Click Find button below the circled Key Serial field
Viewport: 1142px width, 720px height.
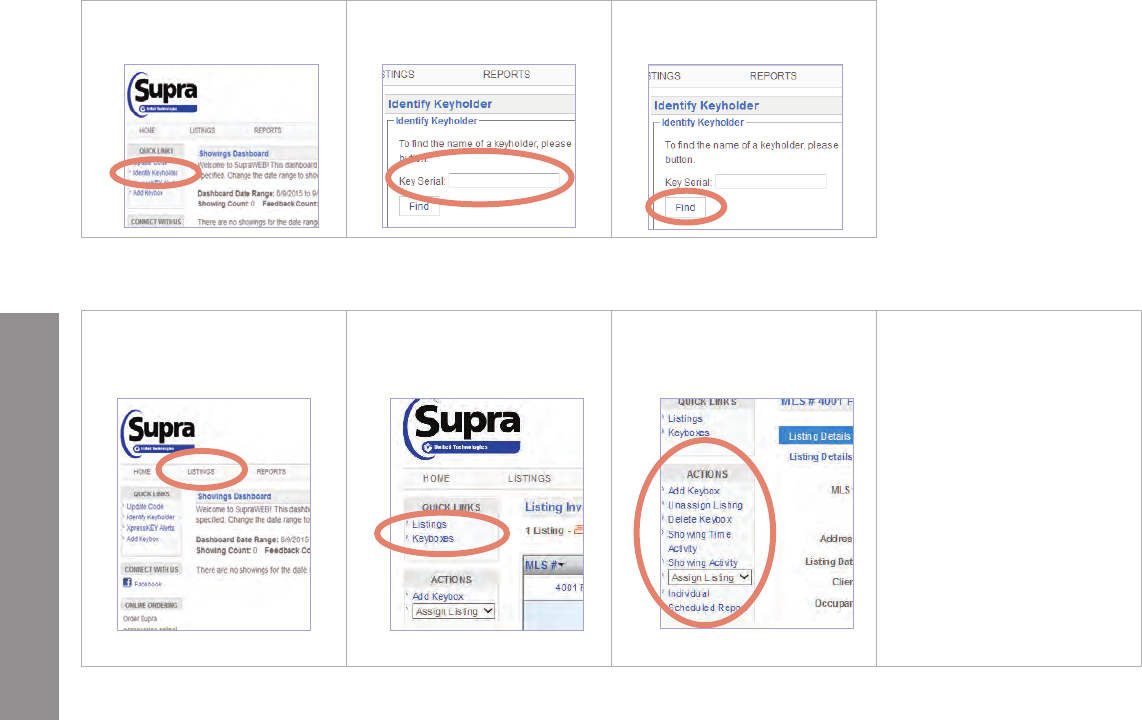tap(419, 207)
